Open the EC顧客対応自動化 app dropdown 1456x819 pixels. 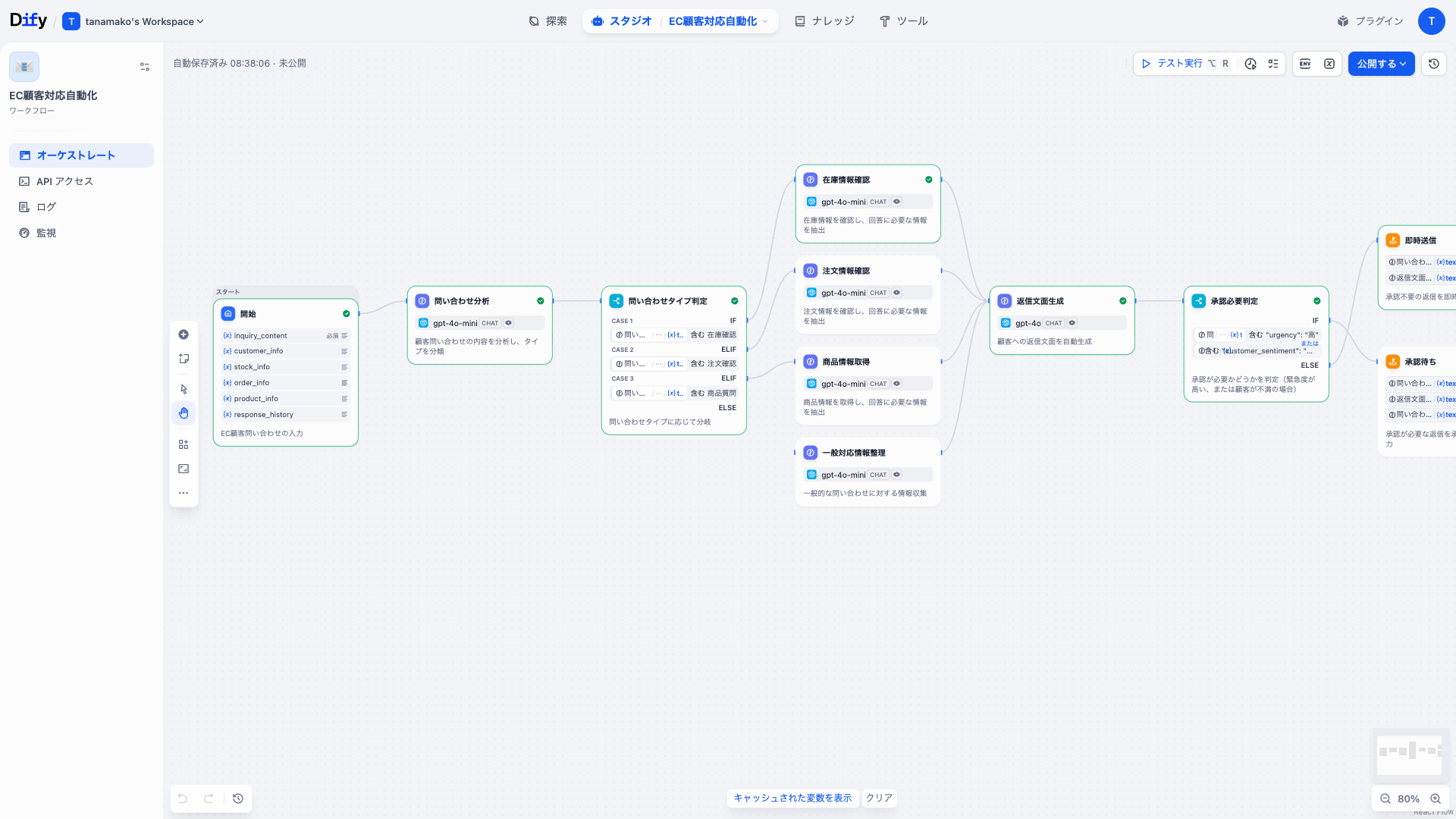coord(766,21)
